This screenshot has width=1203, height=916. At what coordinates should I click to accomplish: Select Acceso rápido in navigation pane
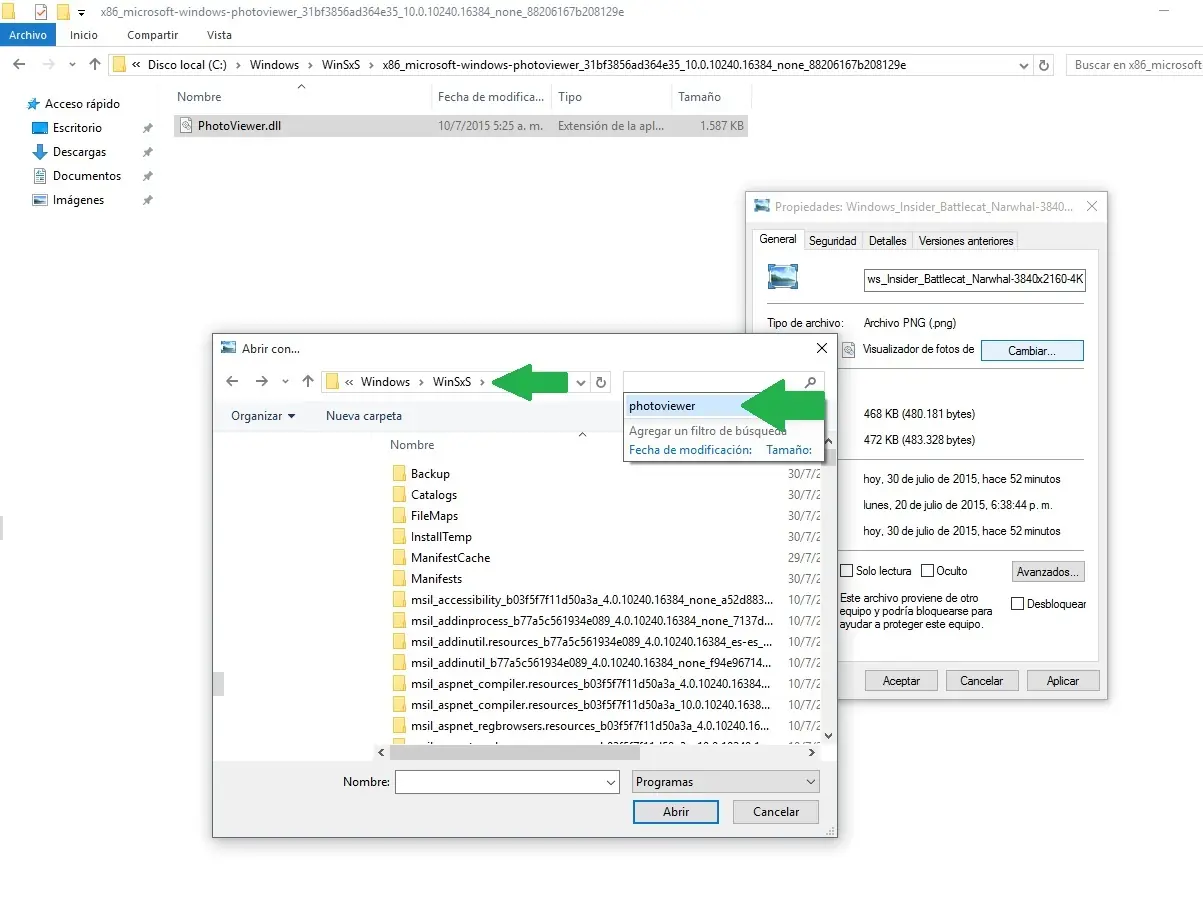[x=82, y=104]
